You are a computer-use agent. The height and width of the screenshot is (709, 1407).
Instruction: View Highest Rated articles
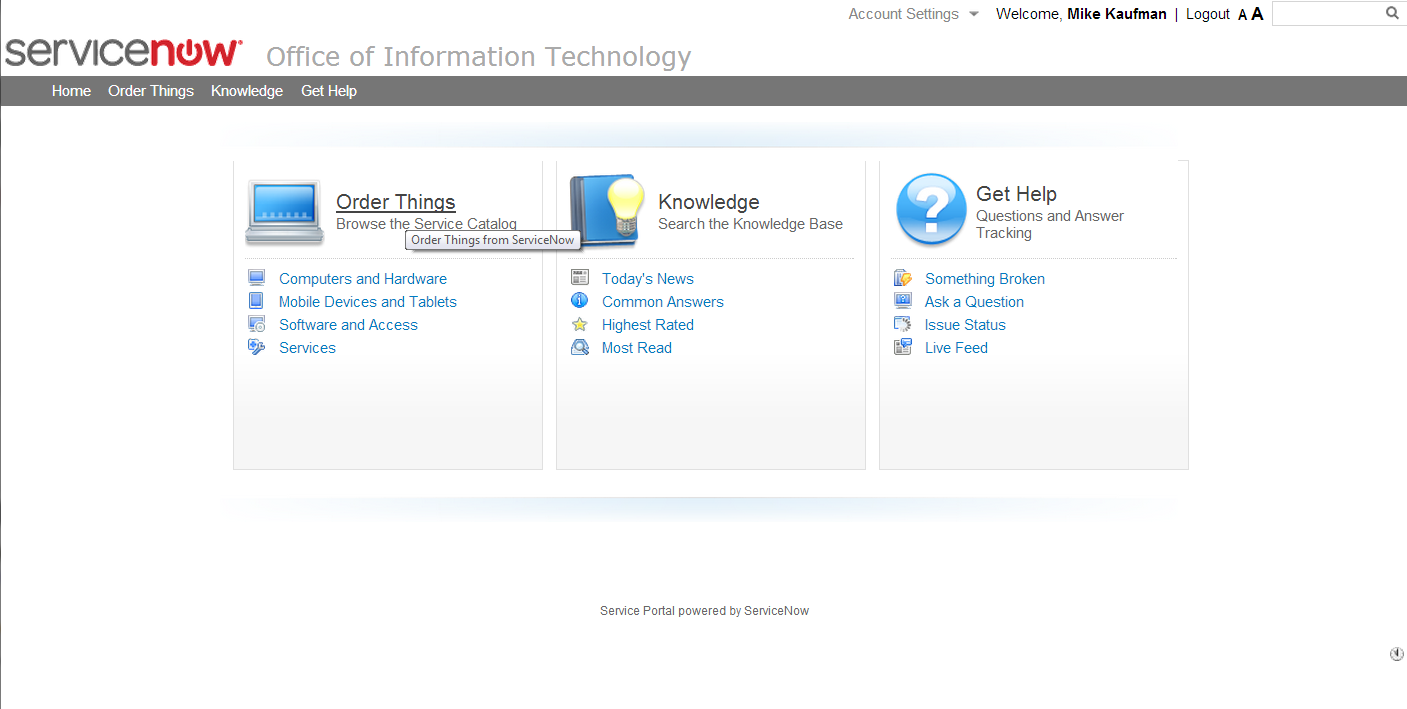[648, 325]
